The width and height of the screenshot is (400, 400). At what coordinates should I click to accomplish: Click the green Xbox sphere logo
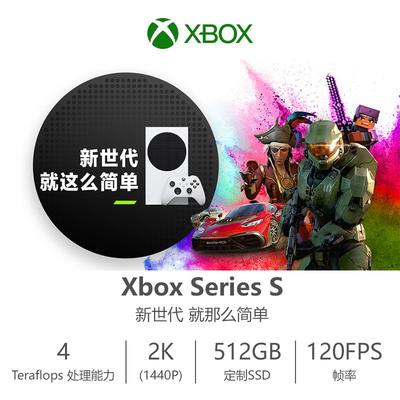(x=163, y=33)
